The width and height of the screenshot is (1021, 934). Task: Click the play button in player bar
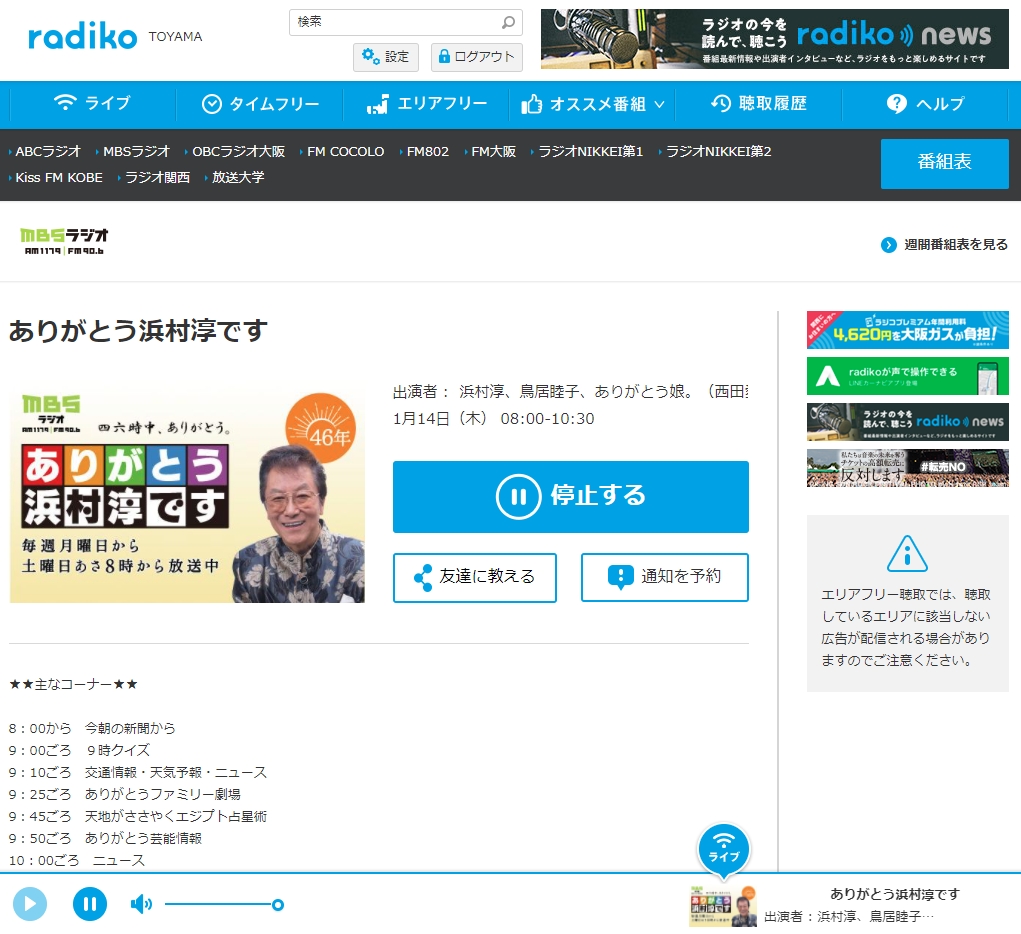30,904
